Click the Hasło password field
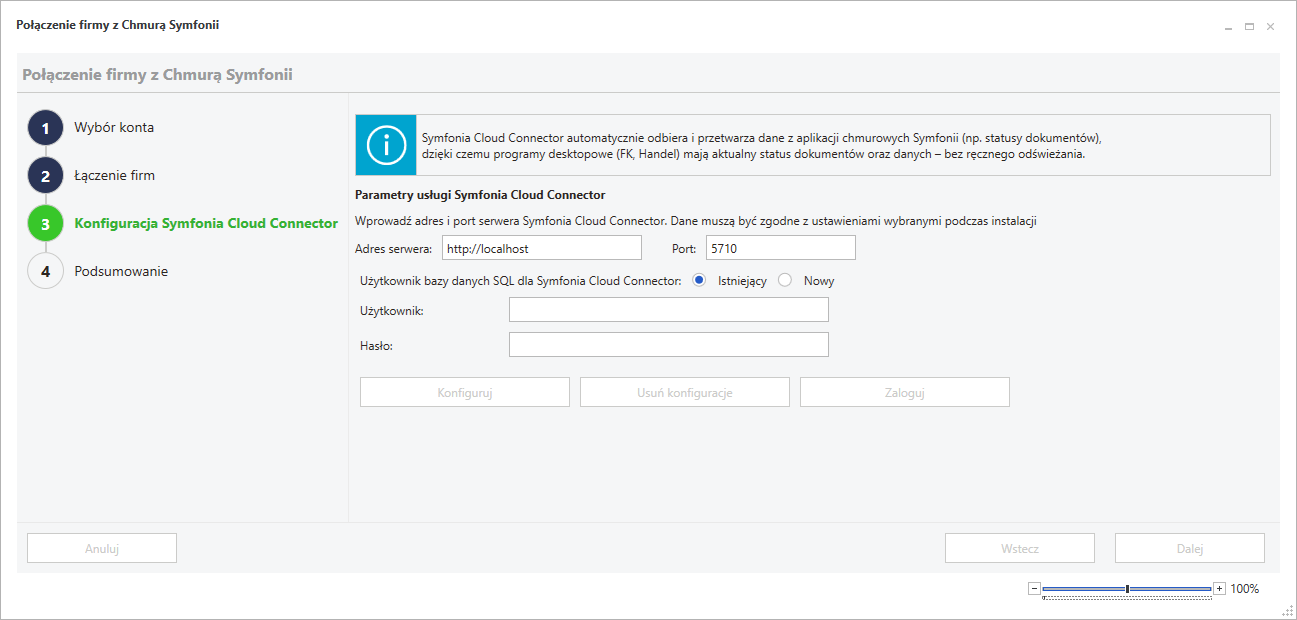Screen dimensions: 1297x620 (x=668, y=345)
